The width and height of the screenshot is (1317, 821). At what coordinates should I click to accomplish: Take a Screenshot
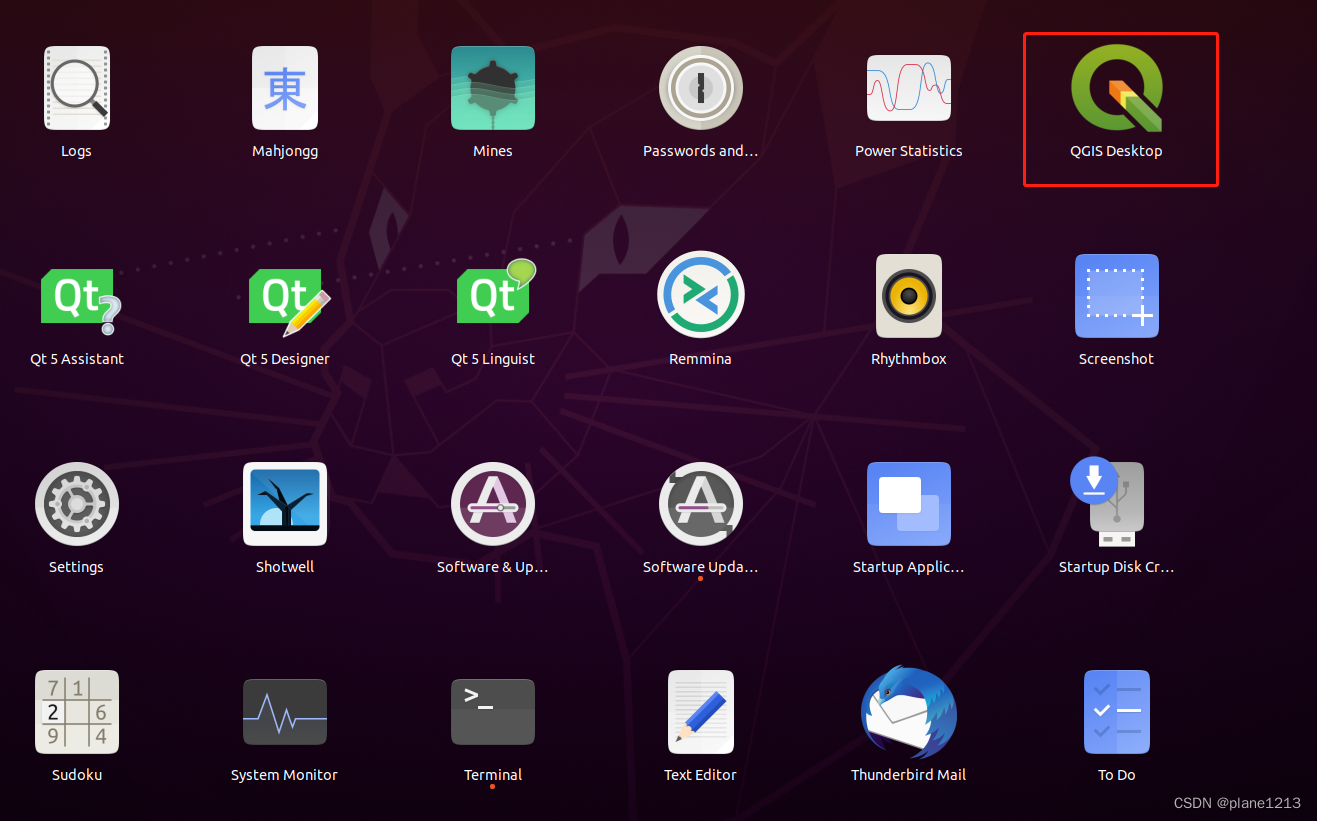(1116, 295)
